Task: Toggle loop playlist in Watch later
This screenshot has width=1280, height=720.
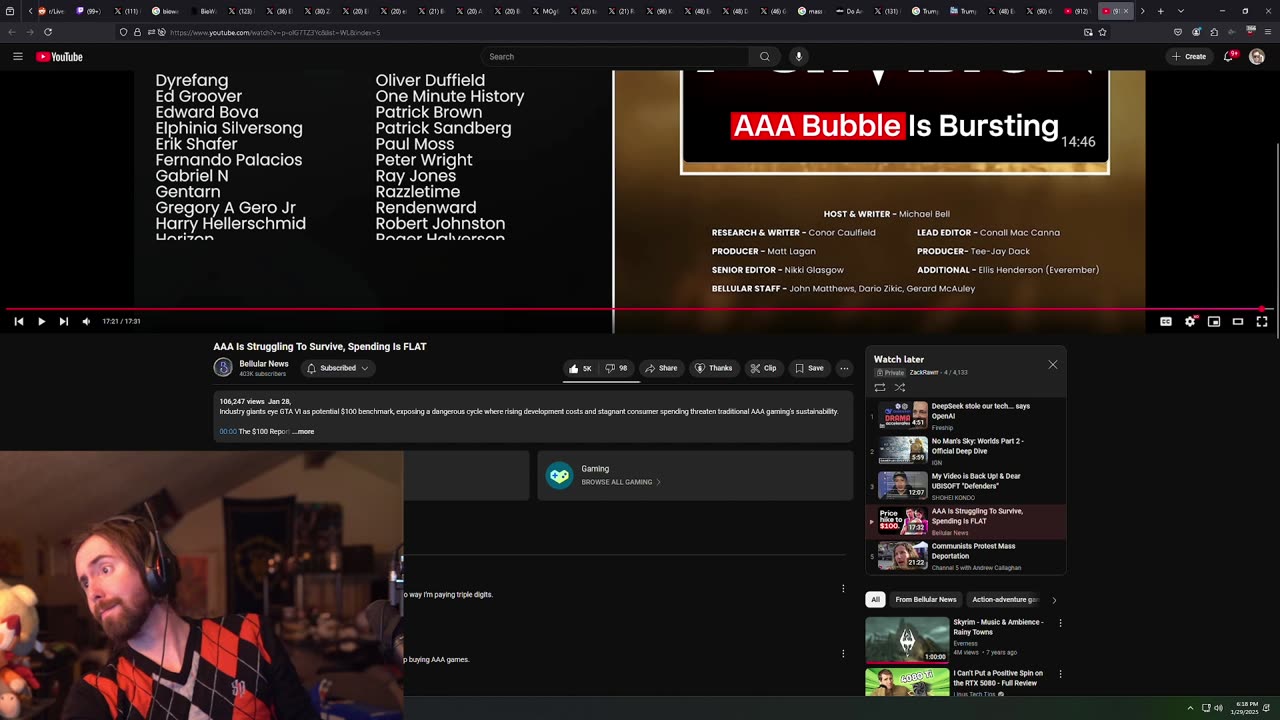Action: (880, 387)
